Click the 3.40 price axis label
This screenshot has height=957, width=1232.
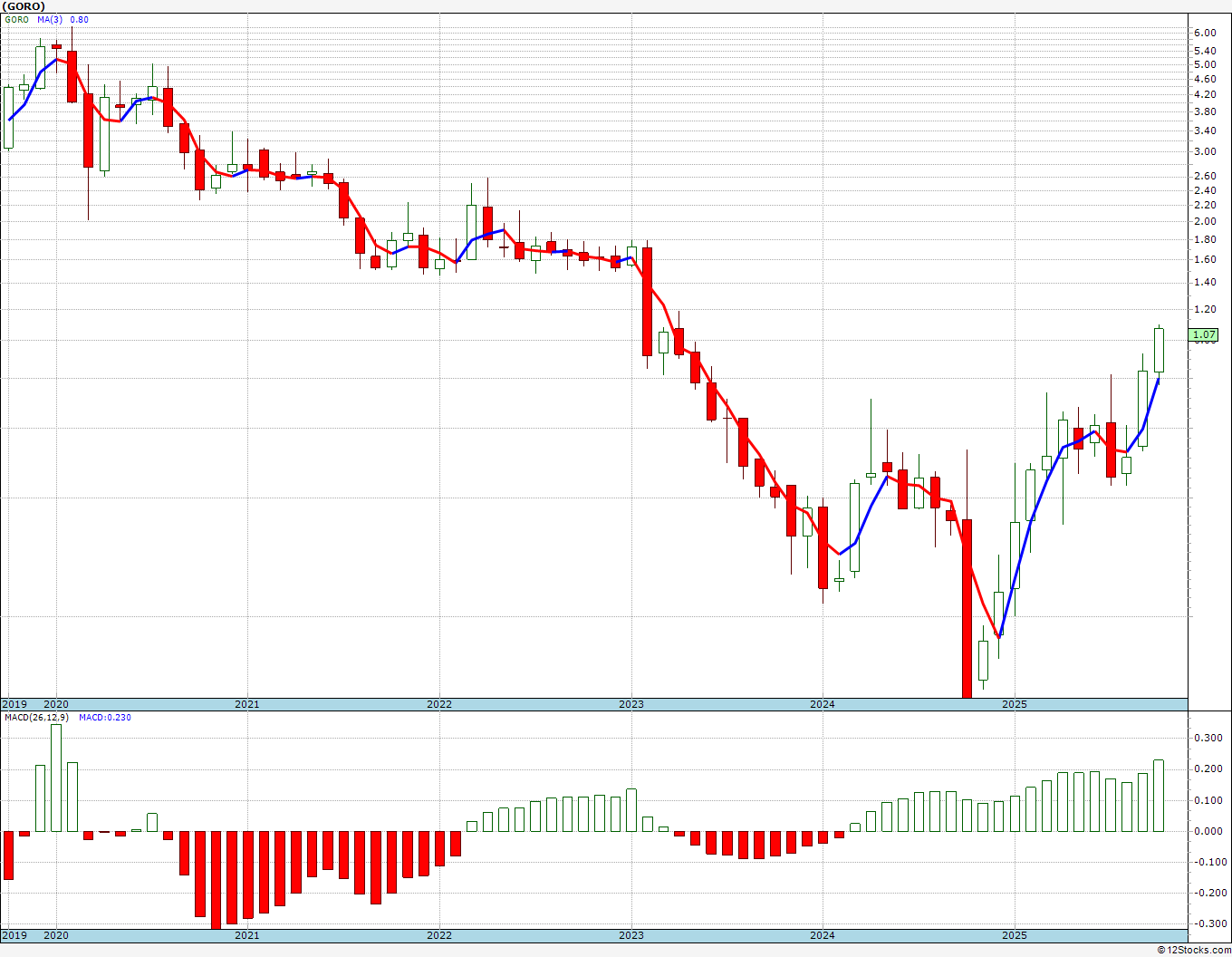(1205, 130)
